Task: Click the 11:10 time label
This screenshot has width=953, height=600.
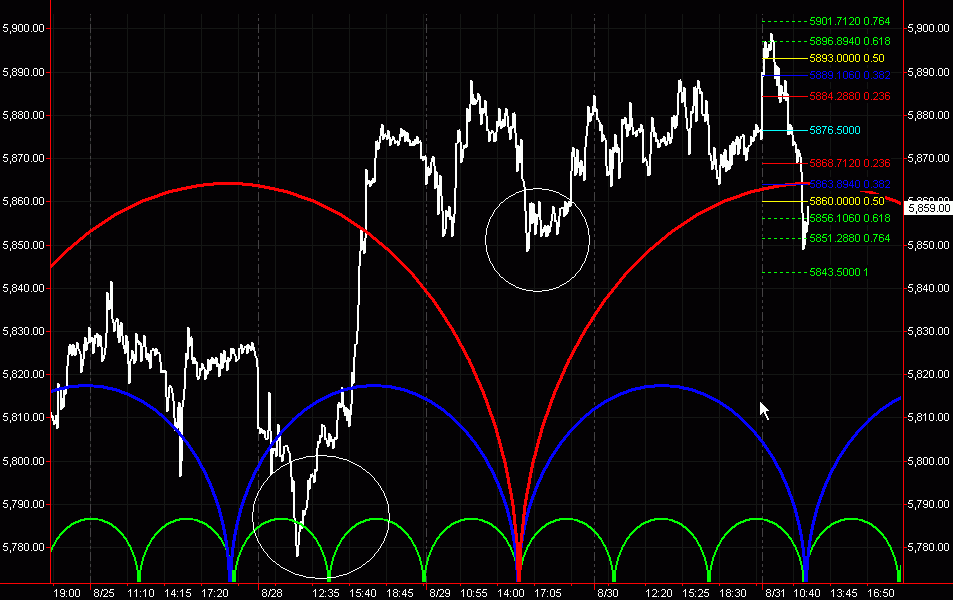Action: tap(140, 593)
